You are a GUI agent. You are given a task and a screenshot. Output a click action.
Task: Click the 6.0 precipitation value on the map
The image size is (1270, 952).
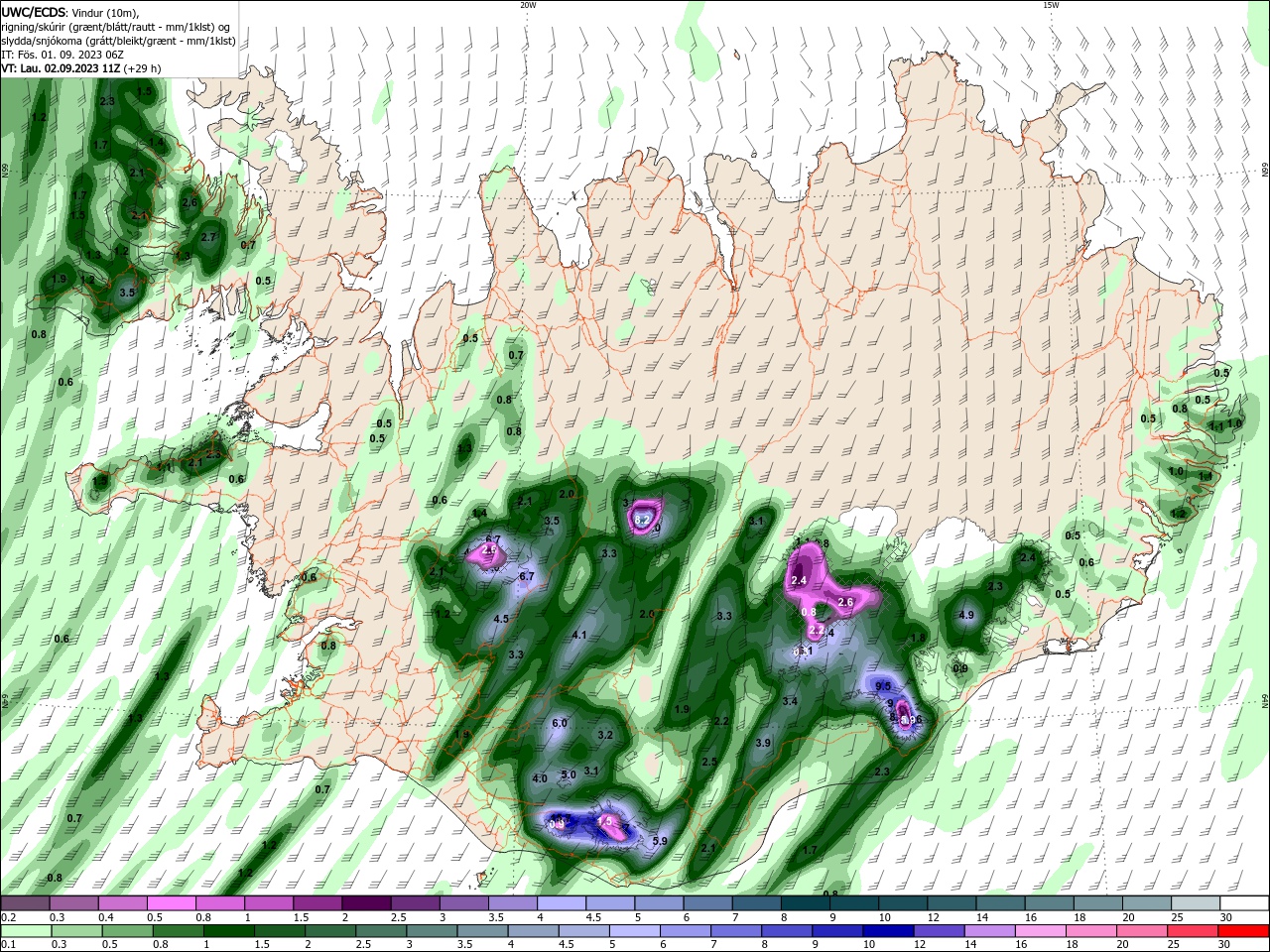[559, 723]
